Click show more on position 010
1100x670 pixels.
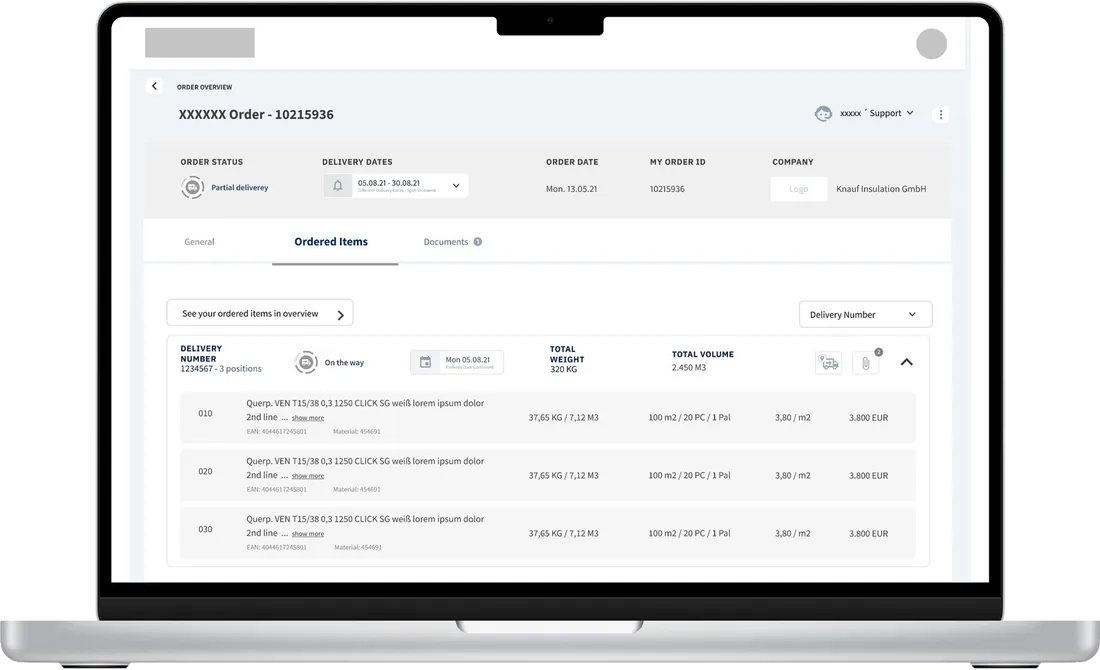(308, 418)
